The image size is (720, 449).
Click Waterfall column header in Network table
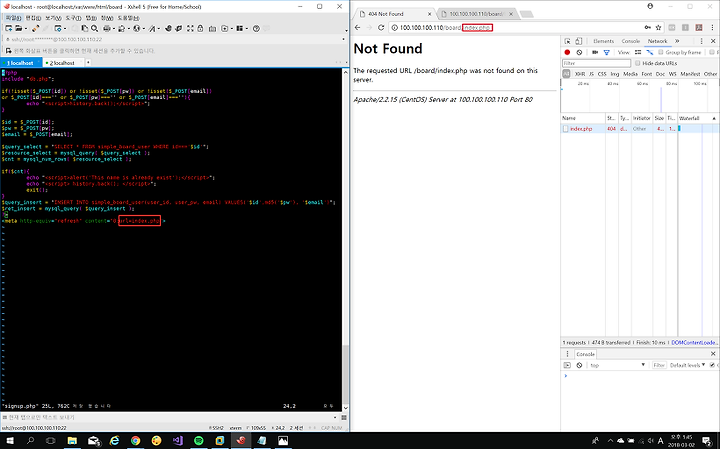click(698, 118)
